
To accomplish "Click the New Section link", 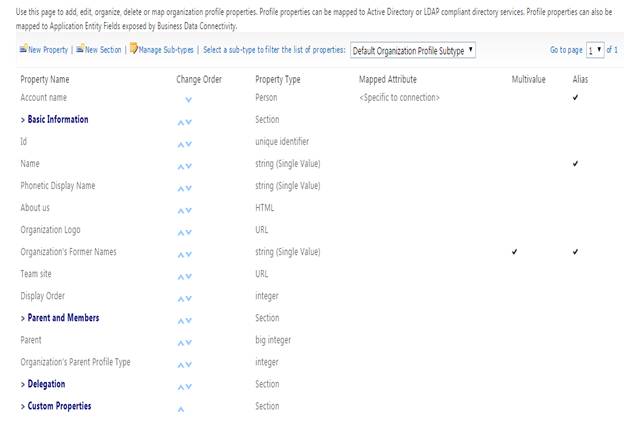I will click(x=100, y=48).
